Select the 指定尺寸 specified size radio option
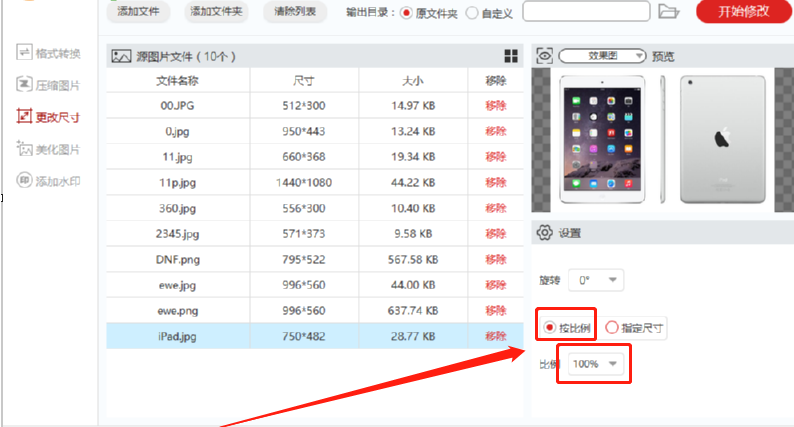This screenshot has height=427, width=794. (612, 328)
